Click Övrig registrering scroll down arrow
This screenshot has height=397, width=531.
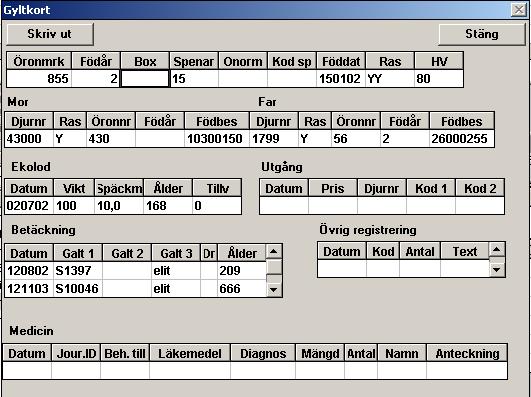pyautogui.click(x=497, y=270)
